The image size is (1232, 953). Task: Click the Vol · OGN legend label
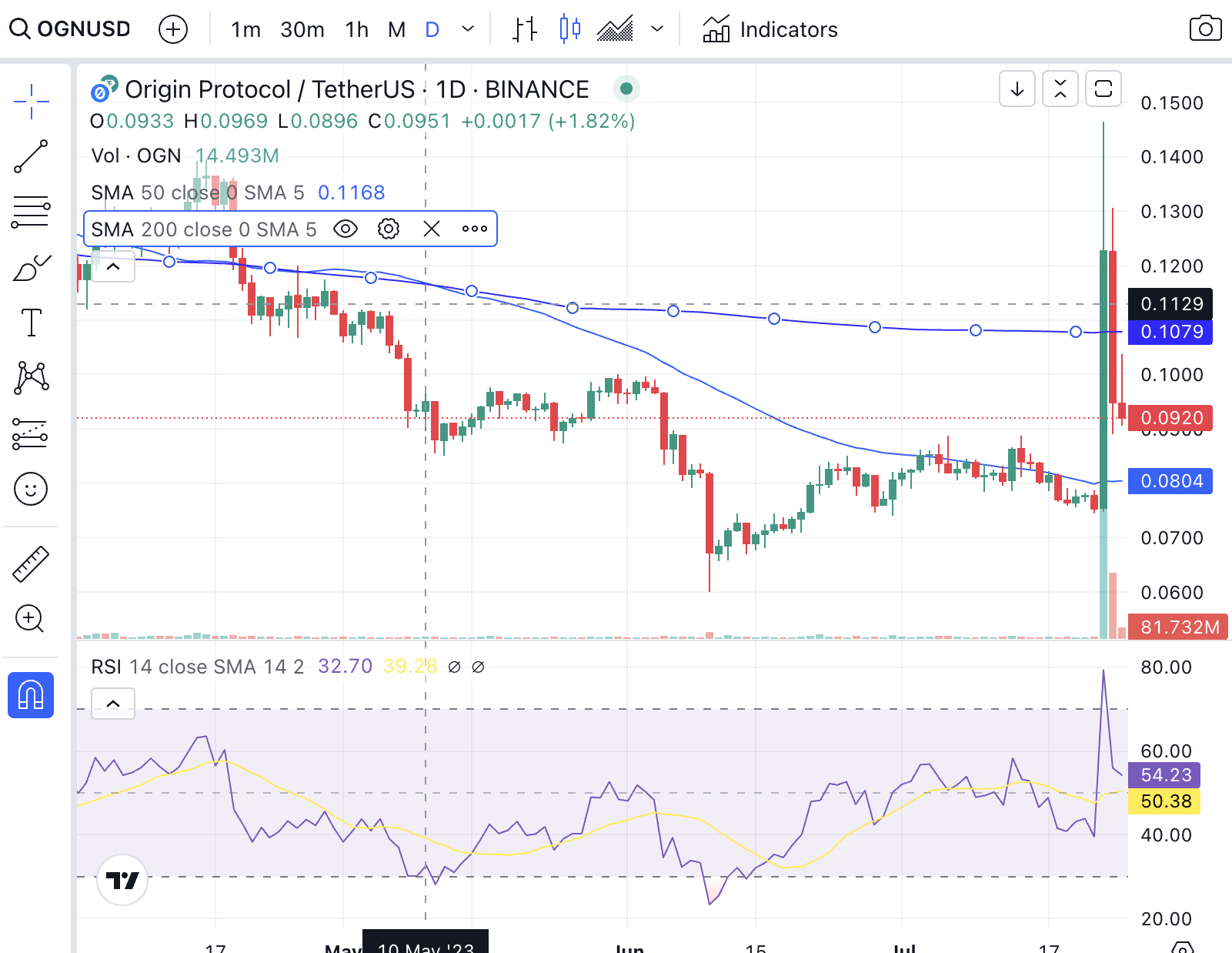click(x=136, y=155)
